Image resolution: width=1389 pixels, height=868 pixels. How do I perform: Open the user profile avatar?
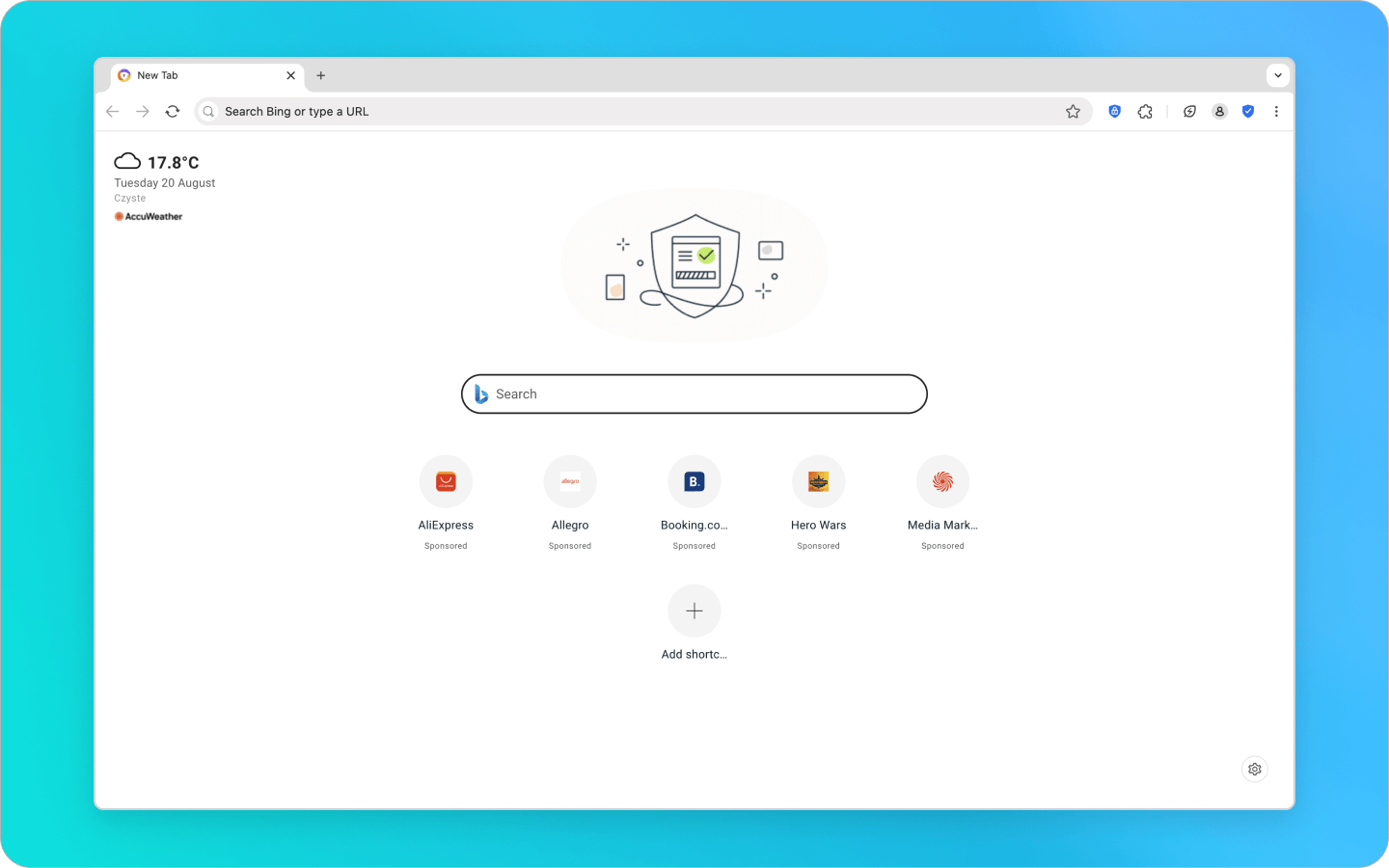pos(1219,112)
